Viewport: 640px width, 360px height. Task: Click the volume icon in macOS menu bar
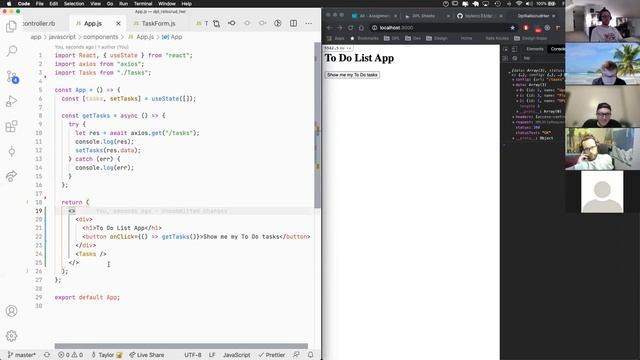click(529, 4)
